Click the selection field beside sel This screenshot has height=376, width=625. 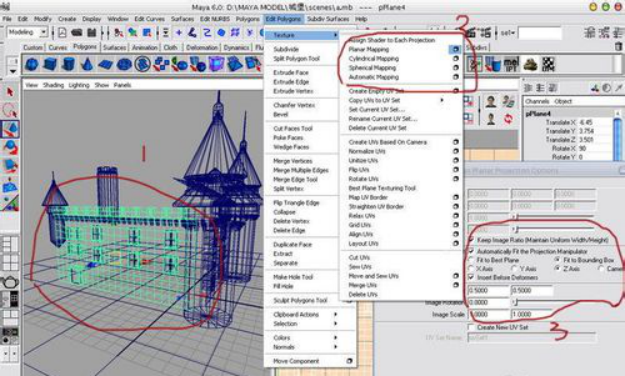coord(539,33)
